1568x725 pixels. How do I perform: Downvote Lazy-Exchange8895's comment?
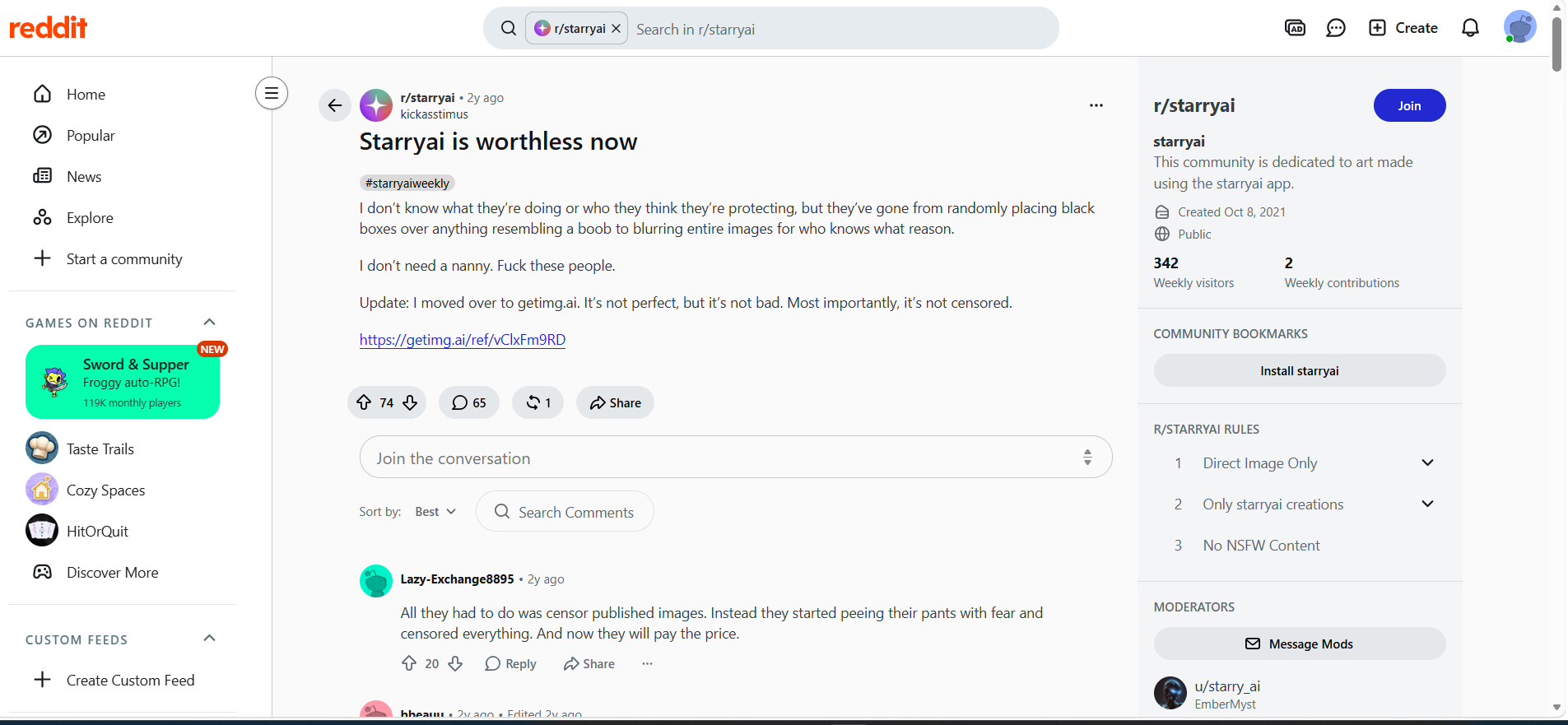pos(455,663)
